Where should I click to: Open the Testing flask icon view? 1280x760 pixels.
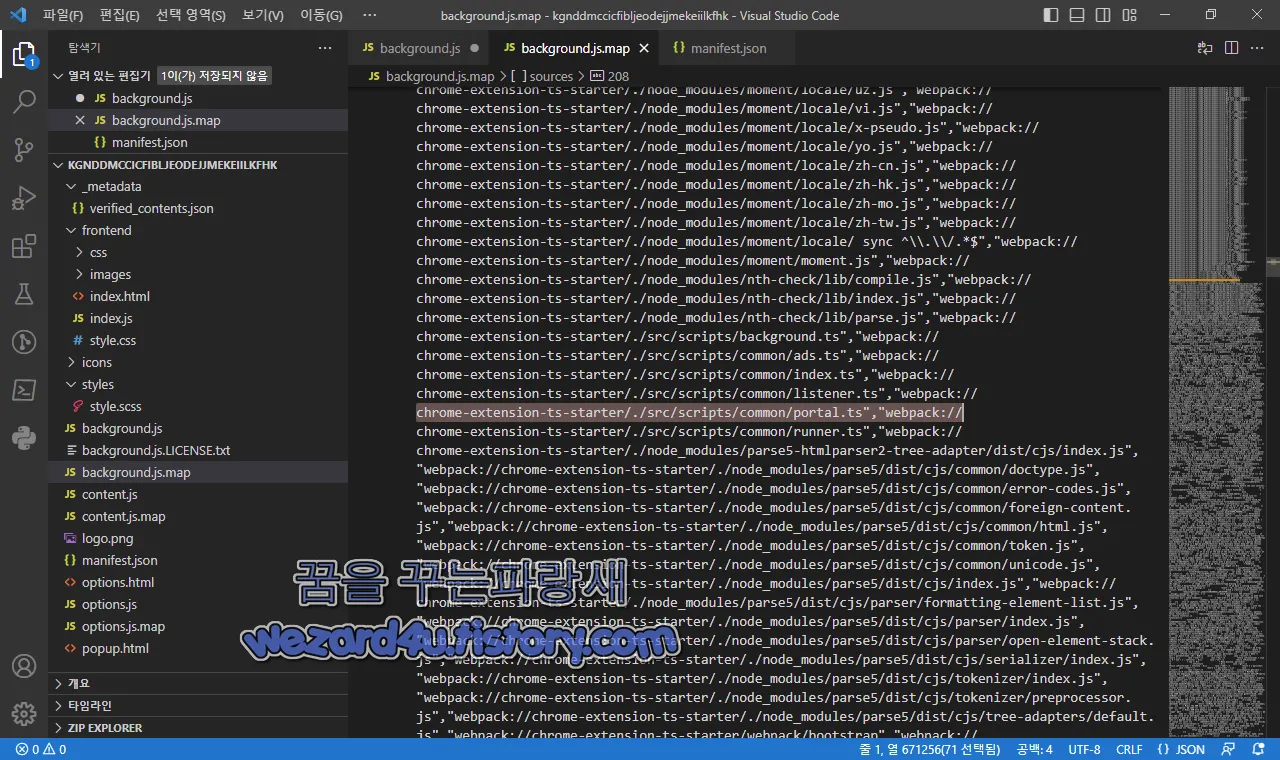point(24,294)
